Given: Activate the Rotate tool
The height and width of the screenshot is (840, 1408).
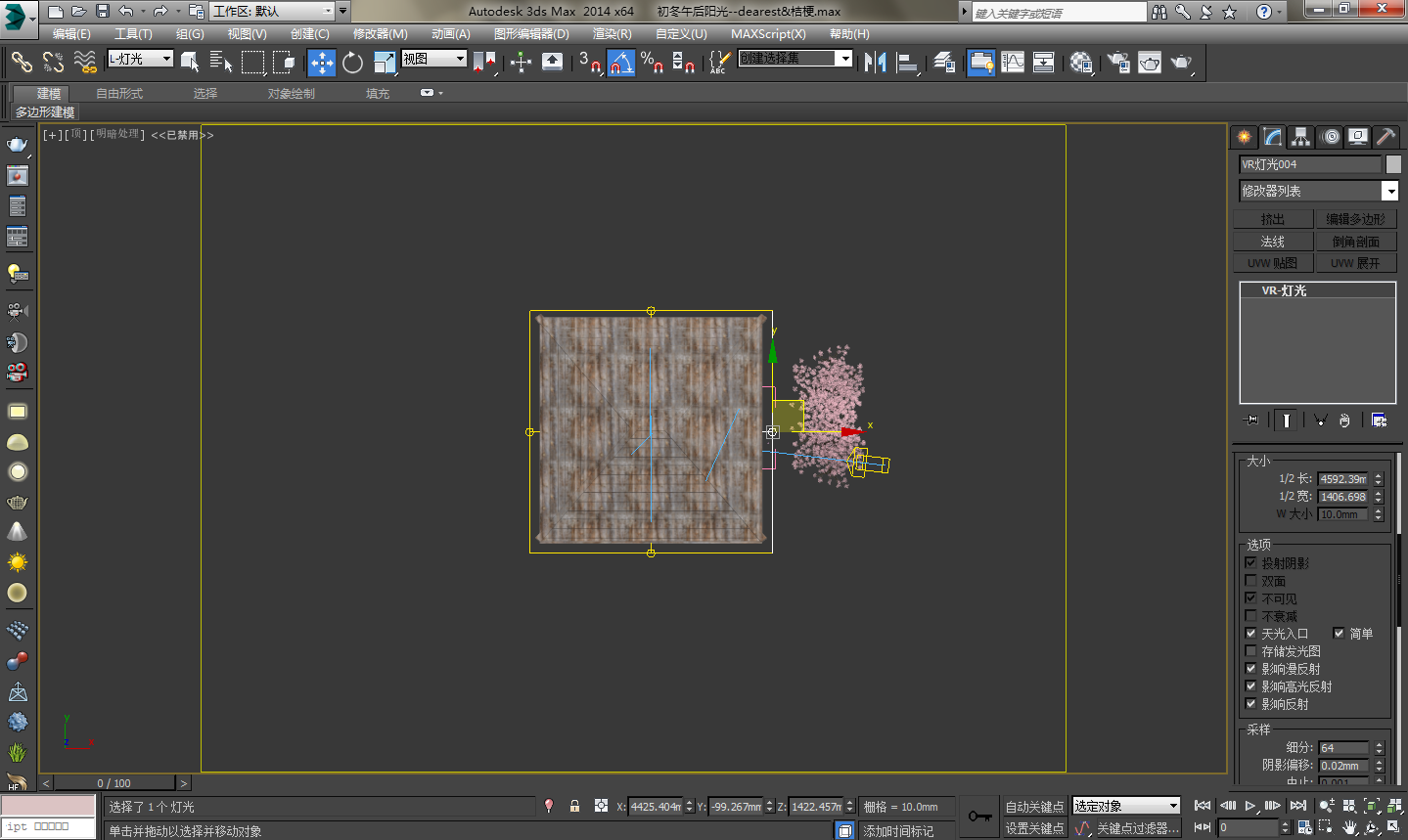Looking at the screenshot, I should [353, 63].
